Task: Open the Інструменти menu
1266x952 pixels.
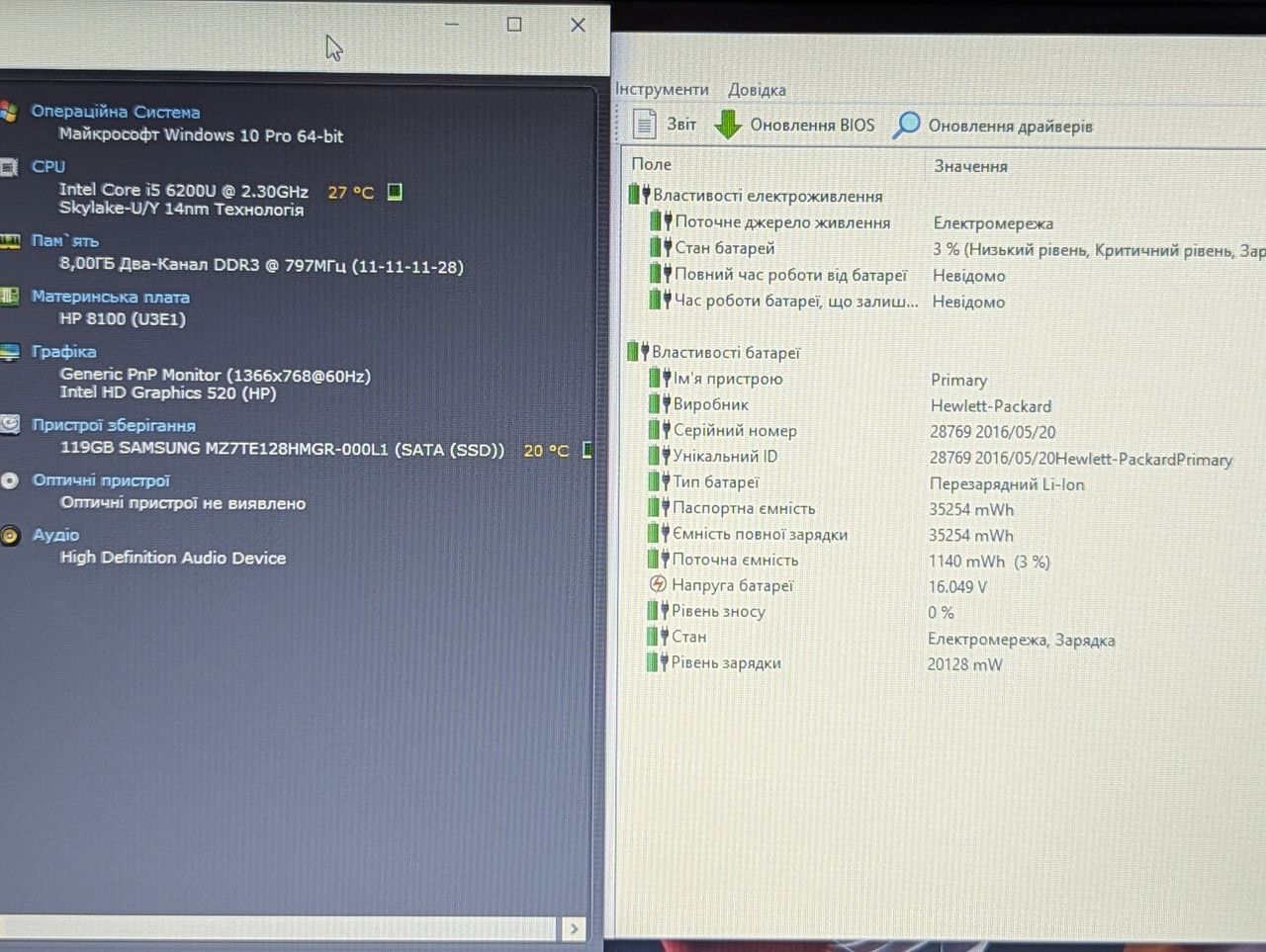Action: [x=662, y=89]
